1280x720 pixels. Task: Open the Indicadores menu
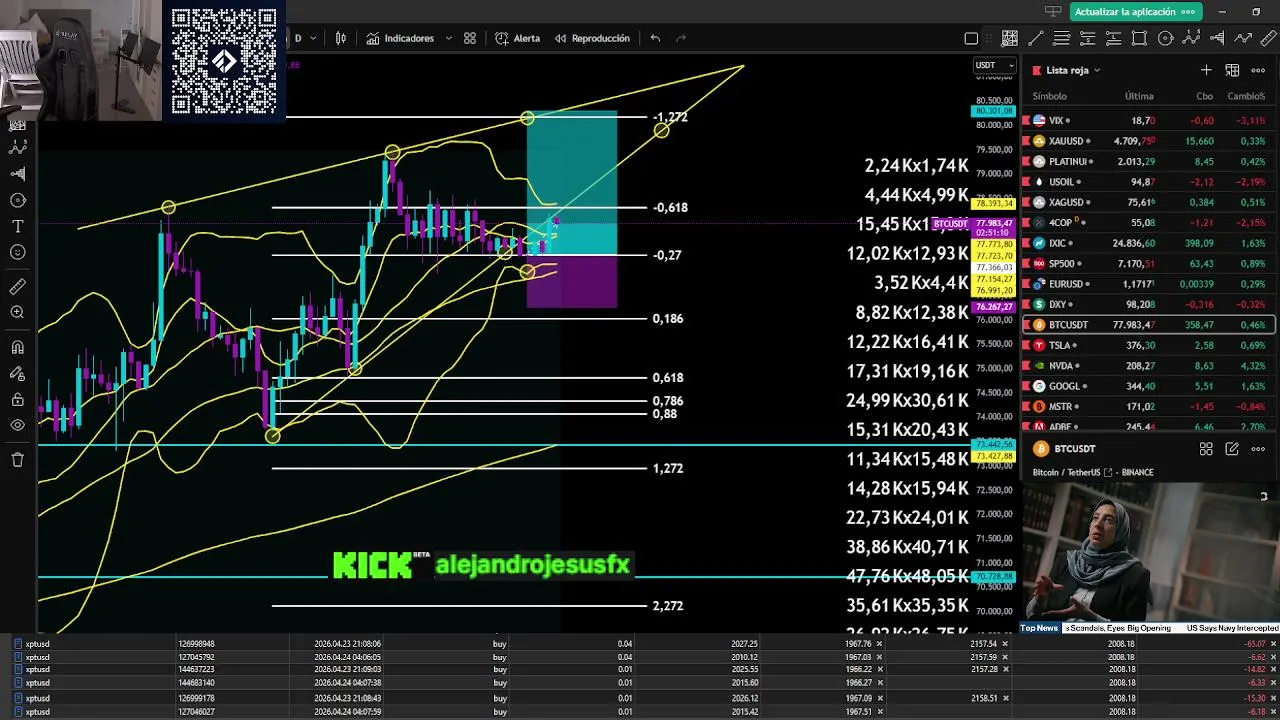pyautogui.click(x=400, y=38)
